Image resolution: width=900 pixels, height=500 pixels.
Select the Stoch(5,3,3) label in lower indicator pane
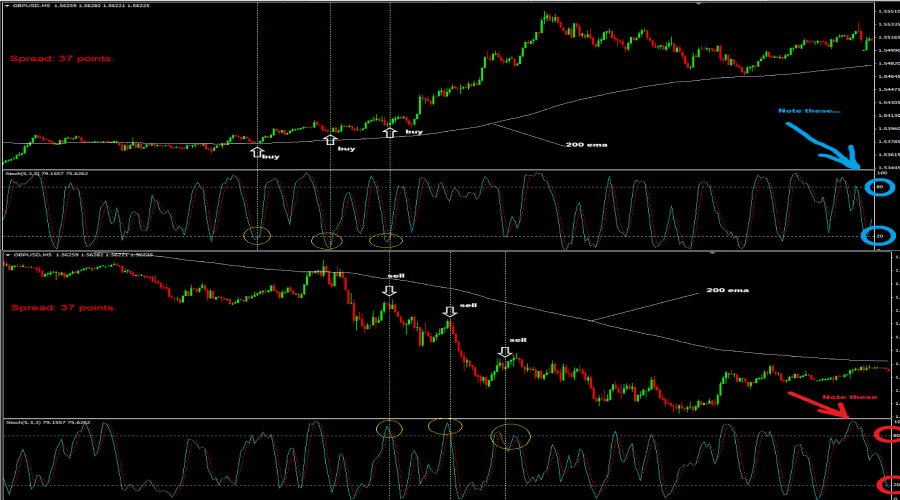pos(48,422)
